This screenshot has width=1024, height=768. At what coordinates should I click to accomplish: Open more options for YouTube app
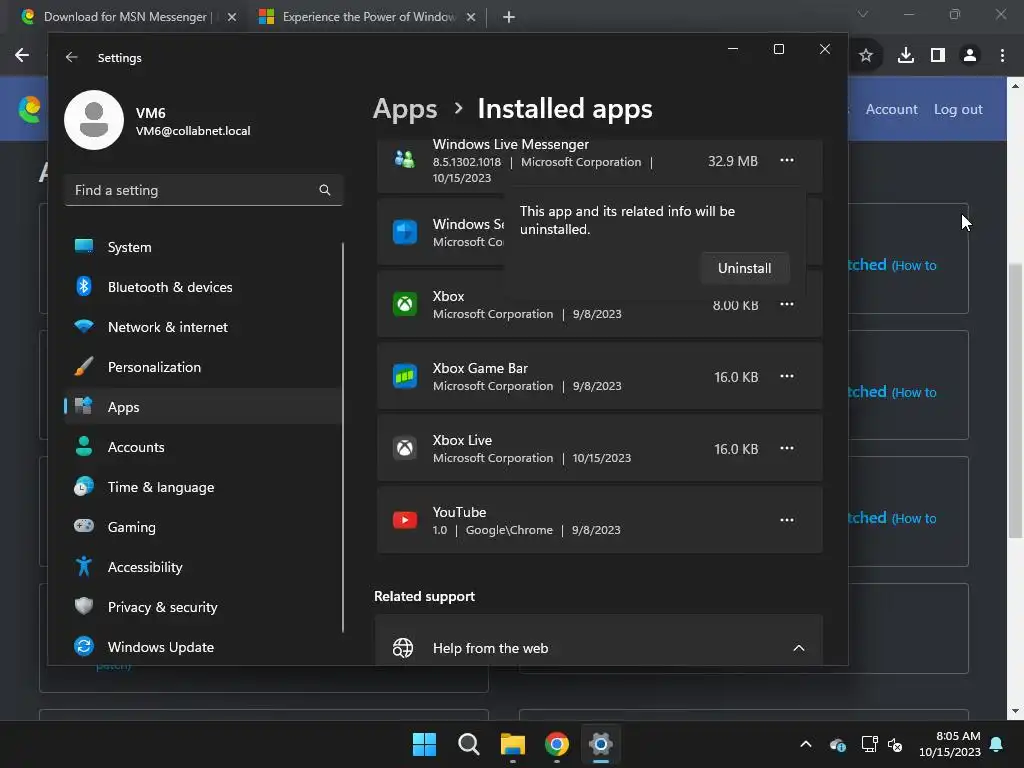786,520
